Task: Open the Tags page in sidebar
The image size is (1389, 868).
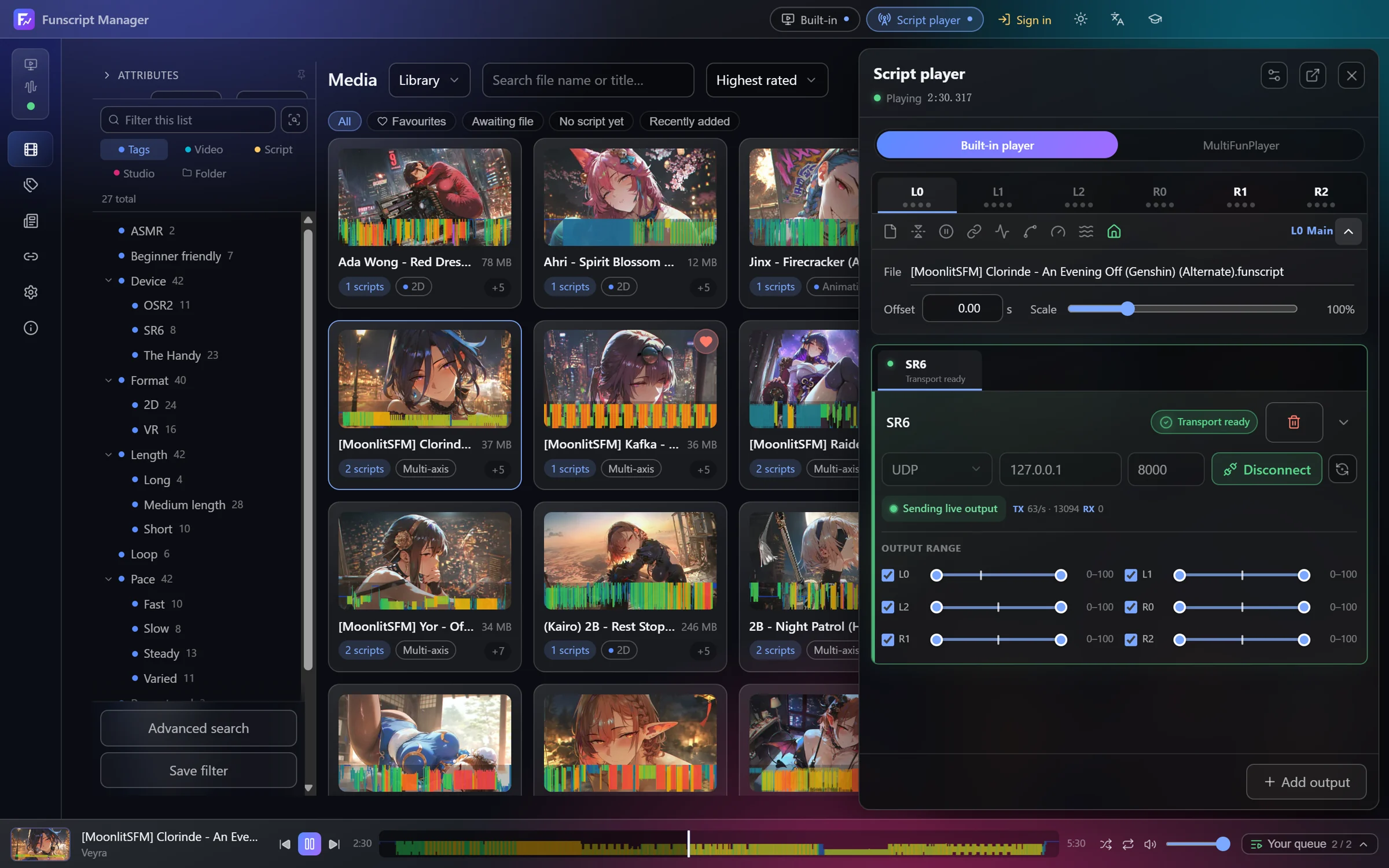Action: 31,185
